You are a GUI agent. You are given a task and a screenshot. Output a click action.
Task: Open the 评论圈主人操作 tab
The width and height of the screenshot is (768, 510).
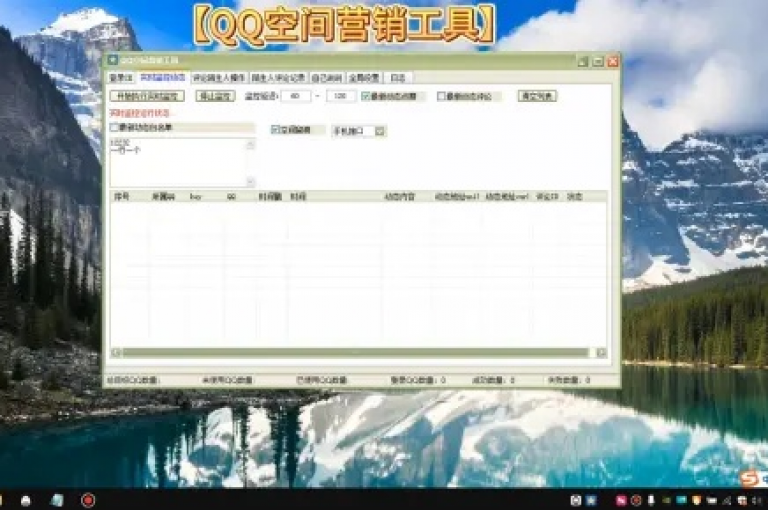point(218,78)
